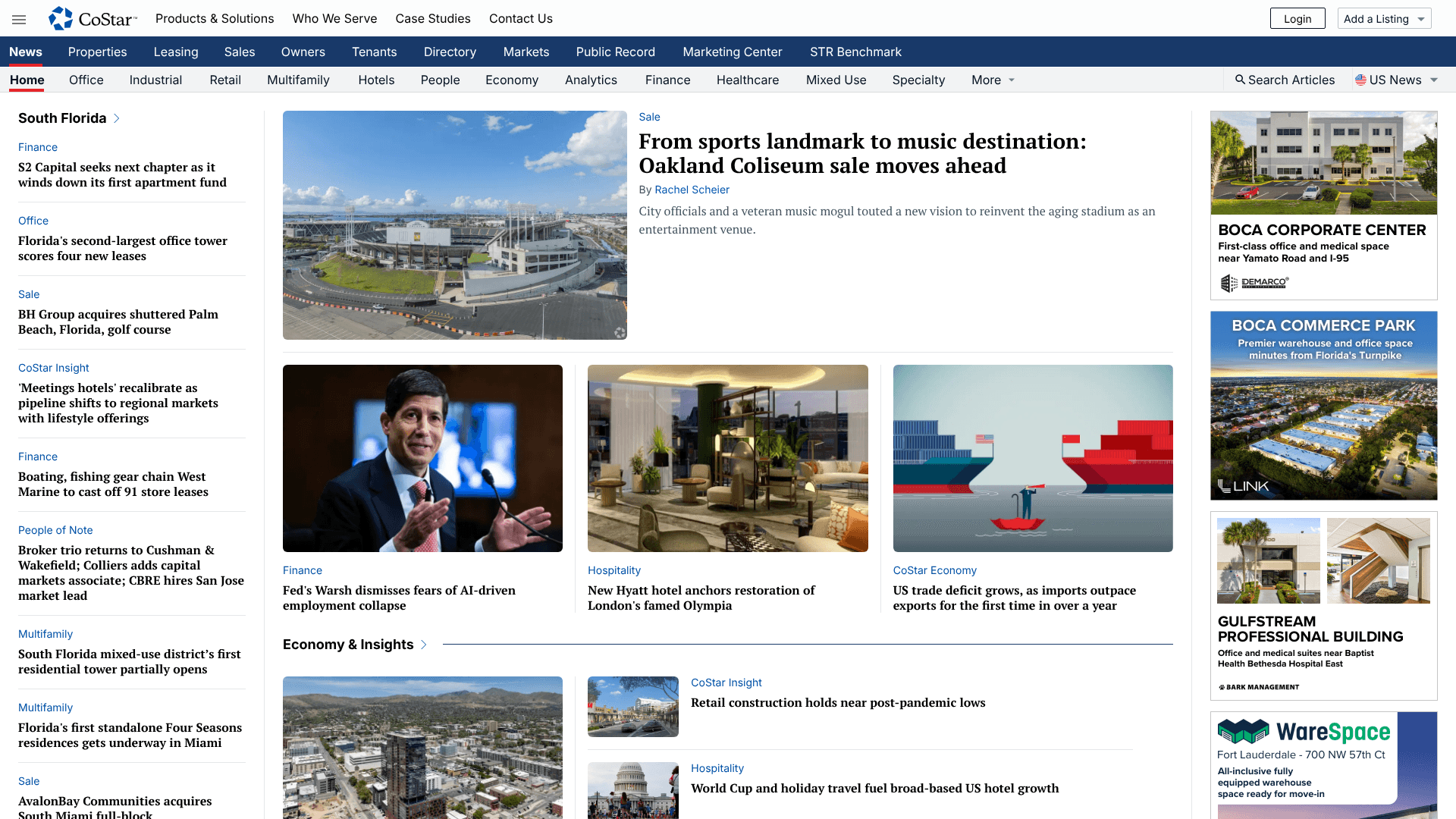
Task: Click the Hospitality label above Hyatt article
Action: [x=613, y=570]
